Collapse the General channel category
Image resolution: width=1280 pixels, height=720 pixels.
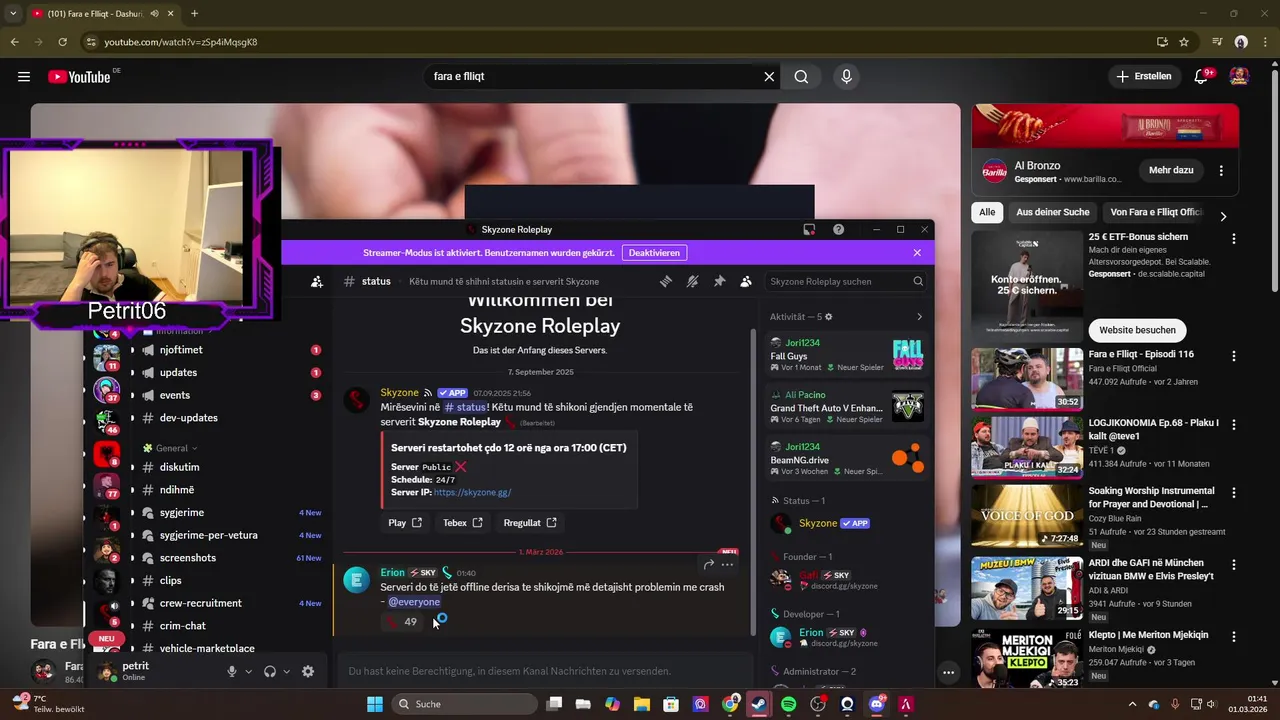[x=170, y=448]
